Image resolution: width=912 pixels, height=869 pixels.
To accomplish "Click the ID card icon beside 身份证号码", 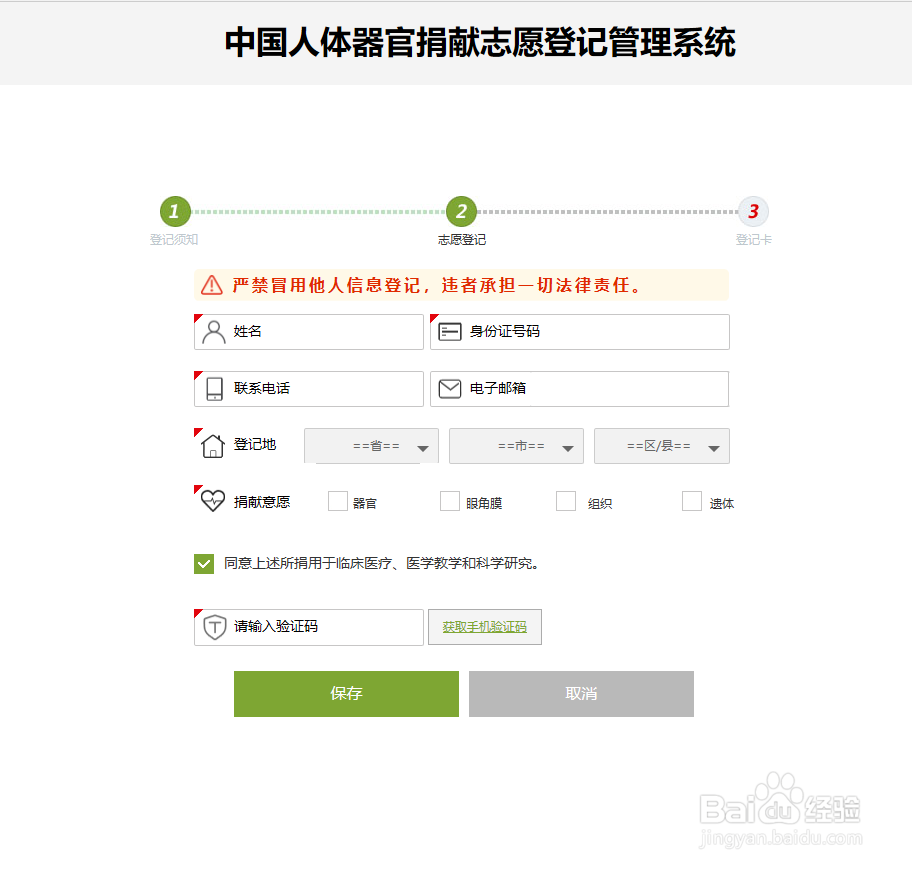I will [450, 332].
